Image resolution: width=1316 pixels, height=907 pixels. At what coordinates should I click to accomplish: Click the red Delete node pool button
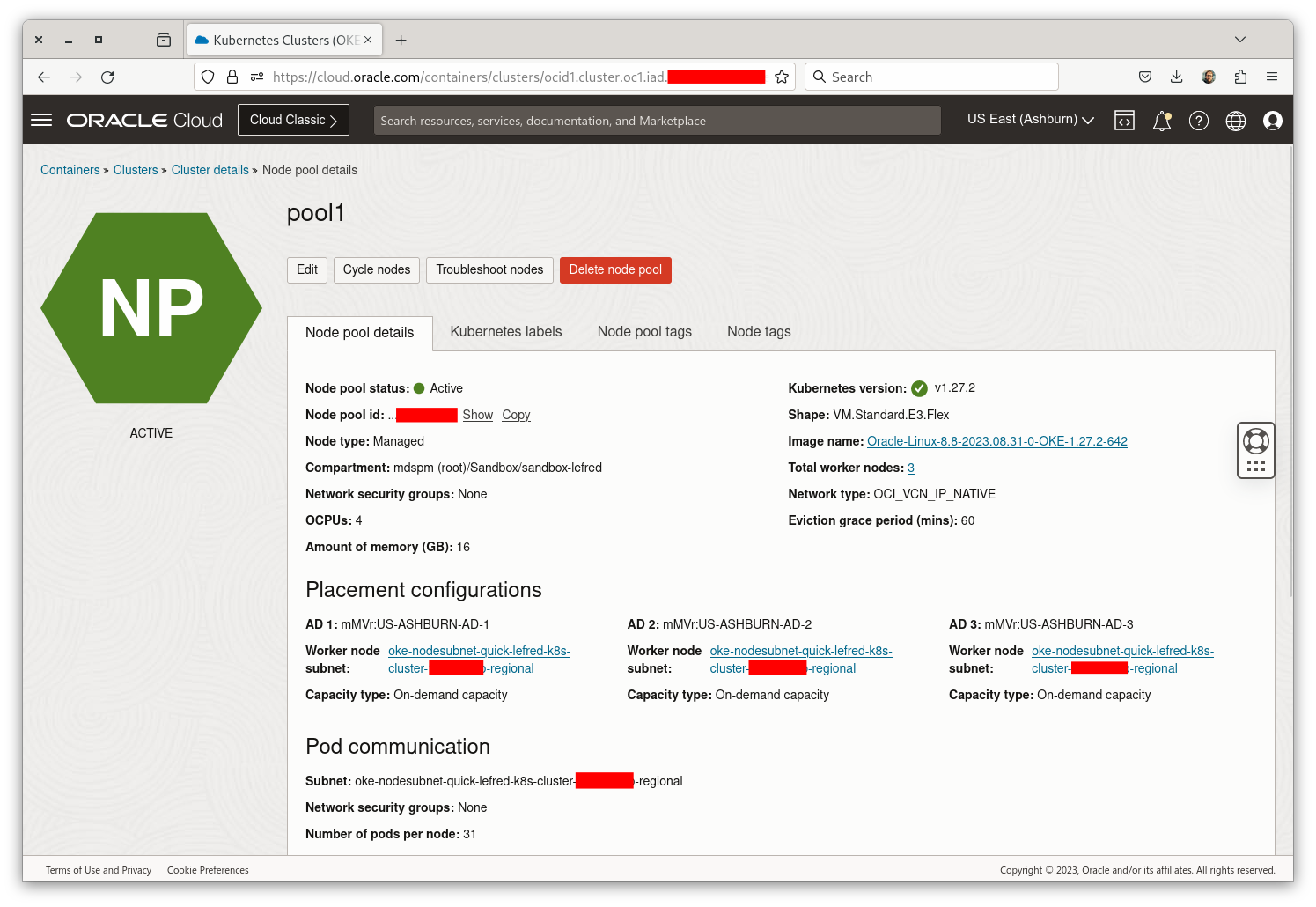[615, 270]
